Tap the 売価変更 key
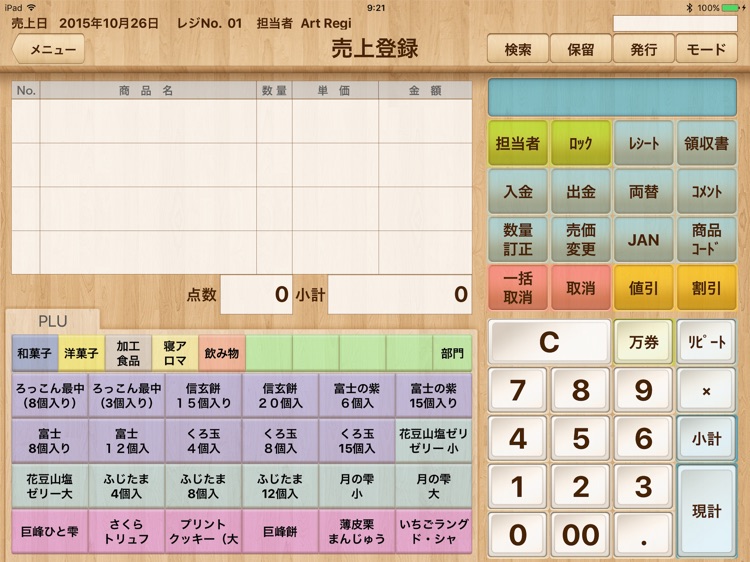 (581, 240)
